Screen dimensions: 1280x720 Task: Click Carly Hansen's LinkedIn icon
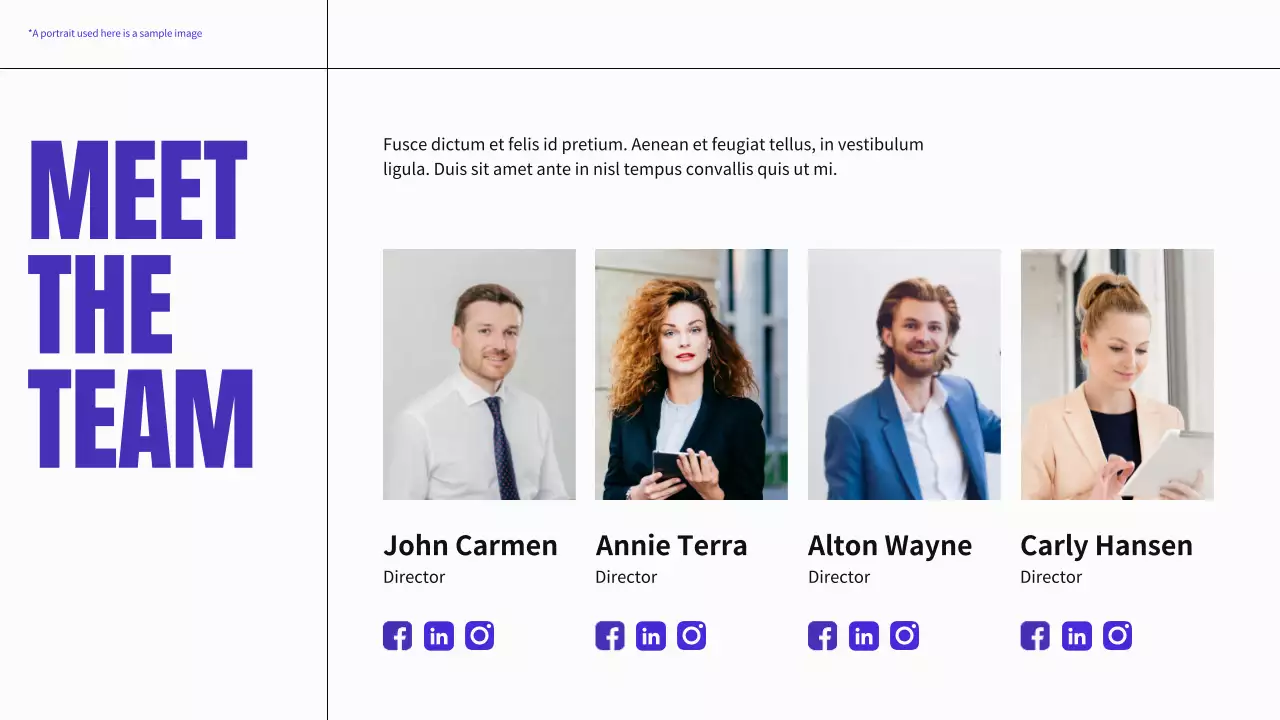coord(1077,636)
